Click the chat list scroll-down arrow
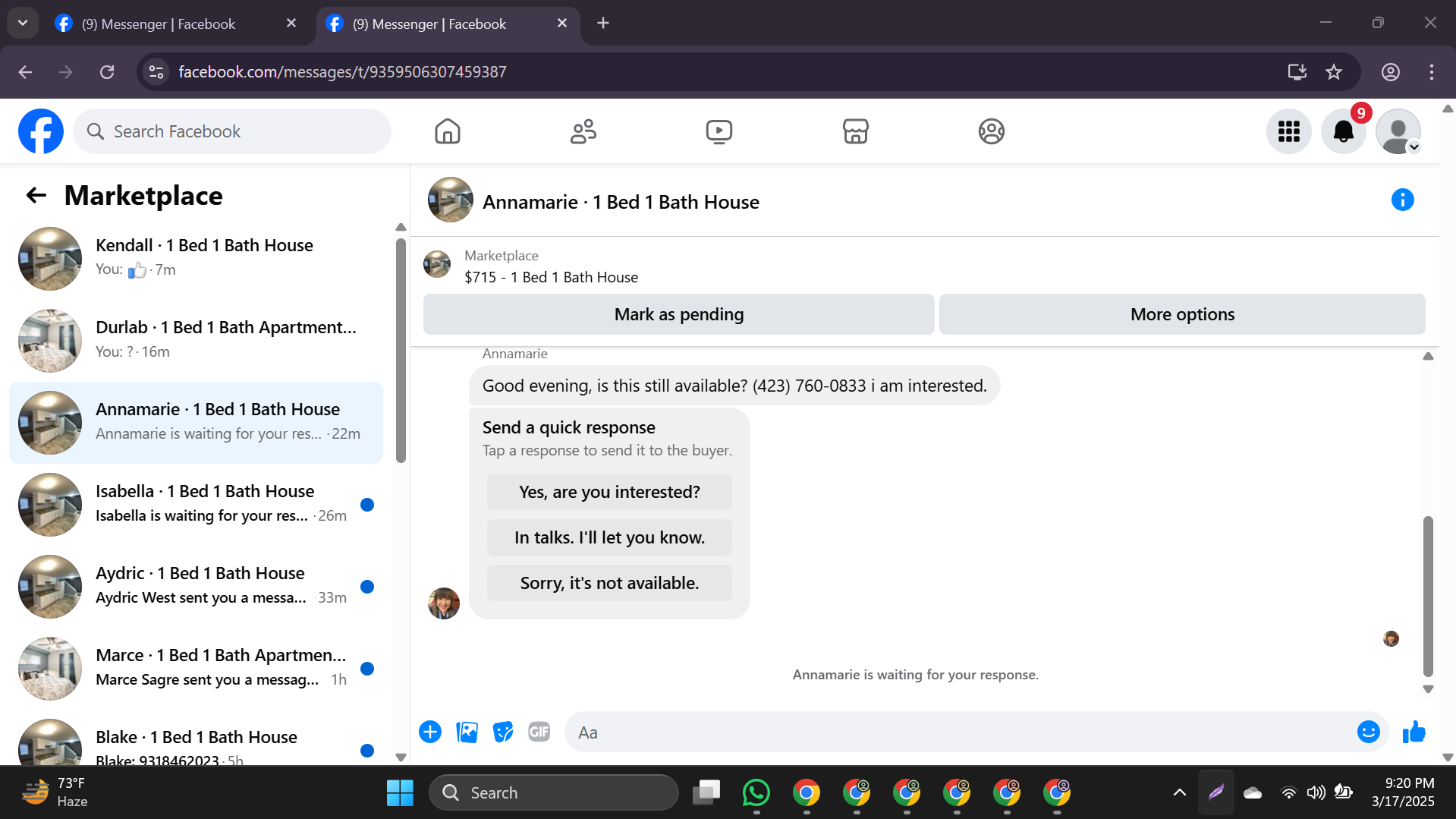Screen dimensions: 1456x819 [401, 757]
